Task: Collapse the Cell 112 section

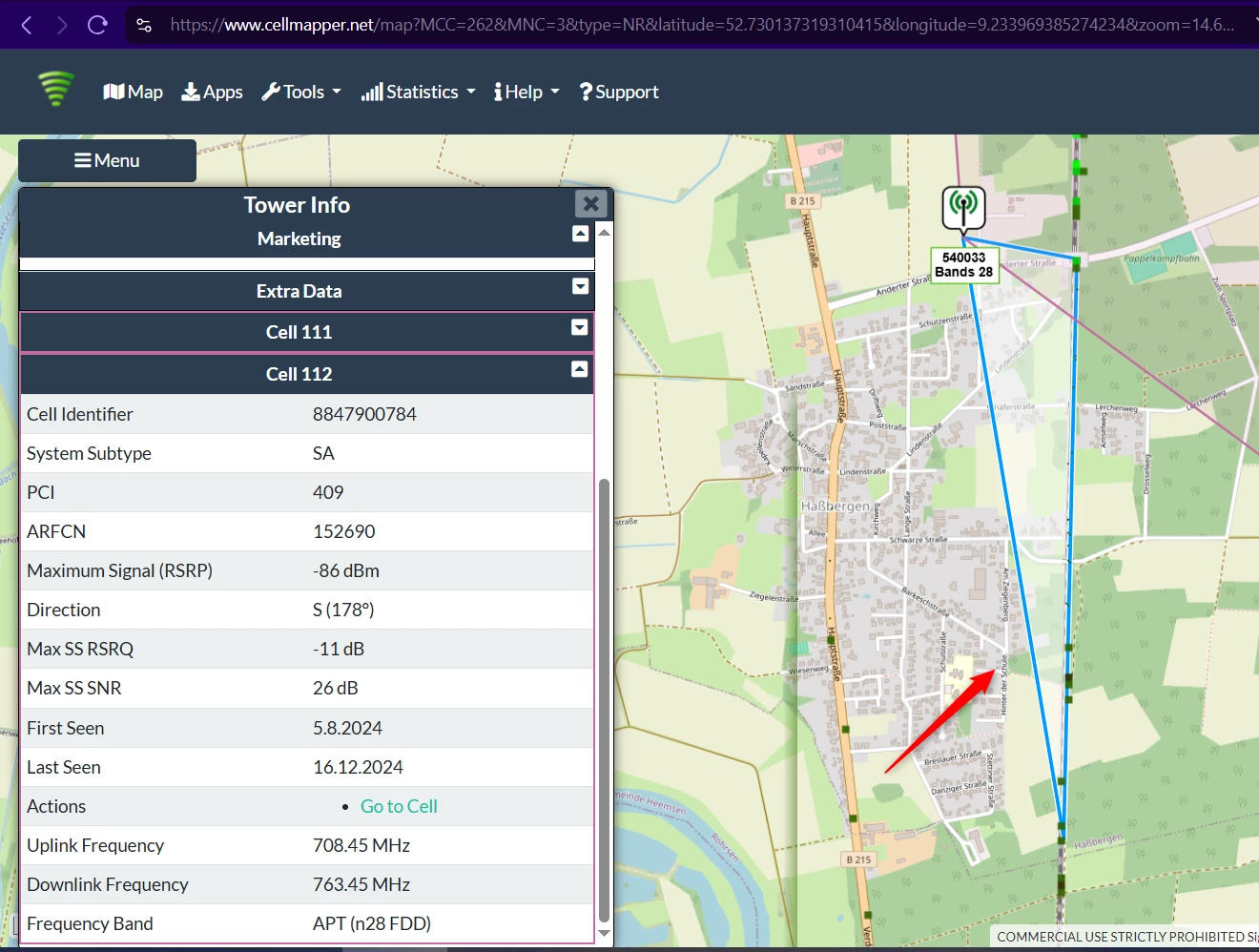Action: coord(579,369)
